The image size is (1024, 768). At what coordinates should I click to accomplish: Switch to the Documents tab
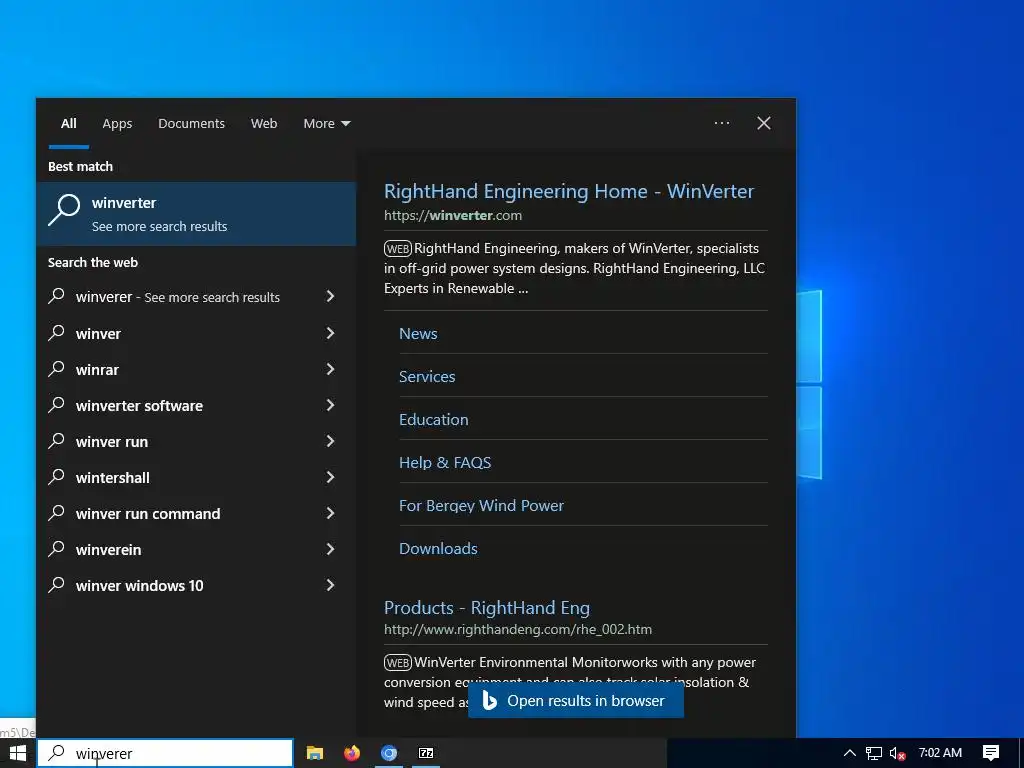(191, 123)
